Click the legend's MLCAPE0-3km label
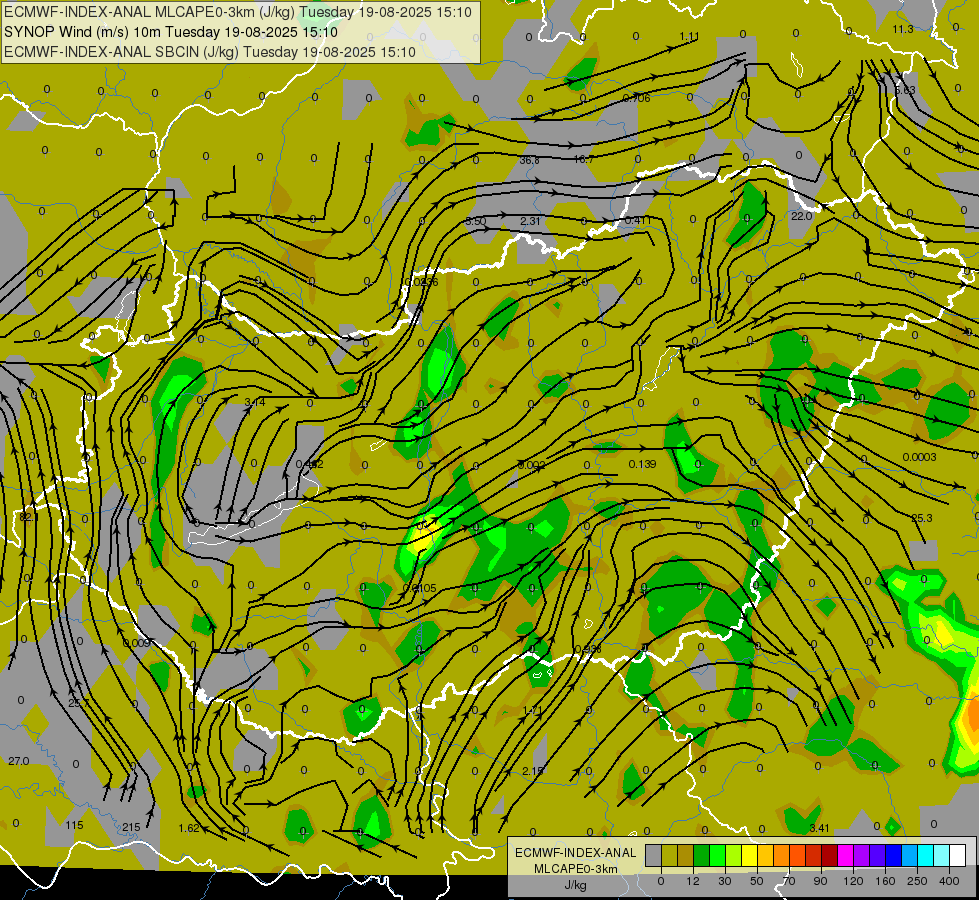The image size is (979, 900). 576,869
